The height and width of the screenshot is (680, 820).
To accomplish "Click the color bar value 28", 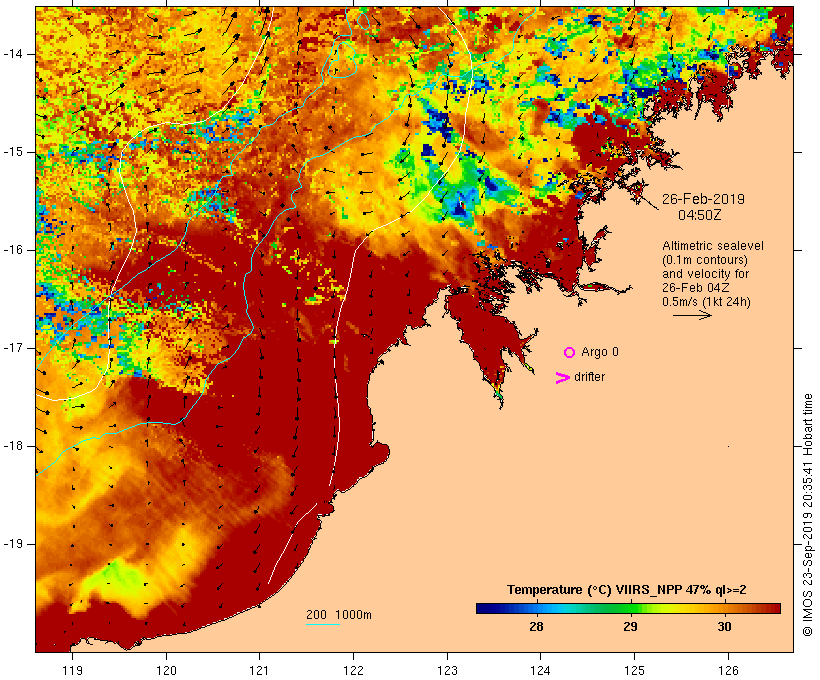I will [x=536, y=627].
